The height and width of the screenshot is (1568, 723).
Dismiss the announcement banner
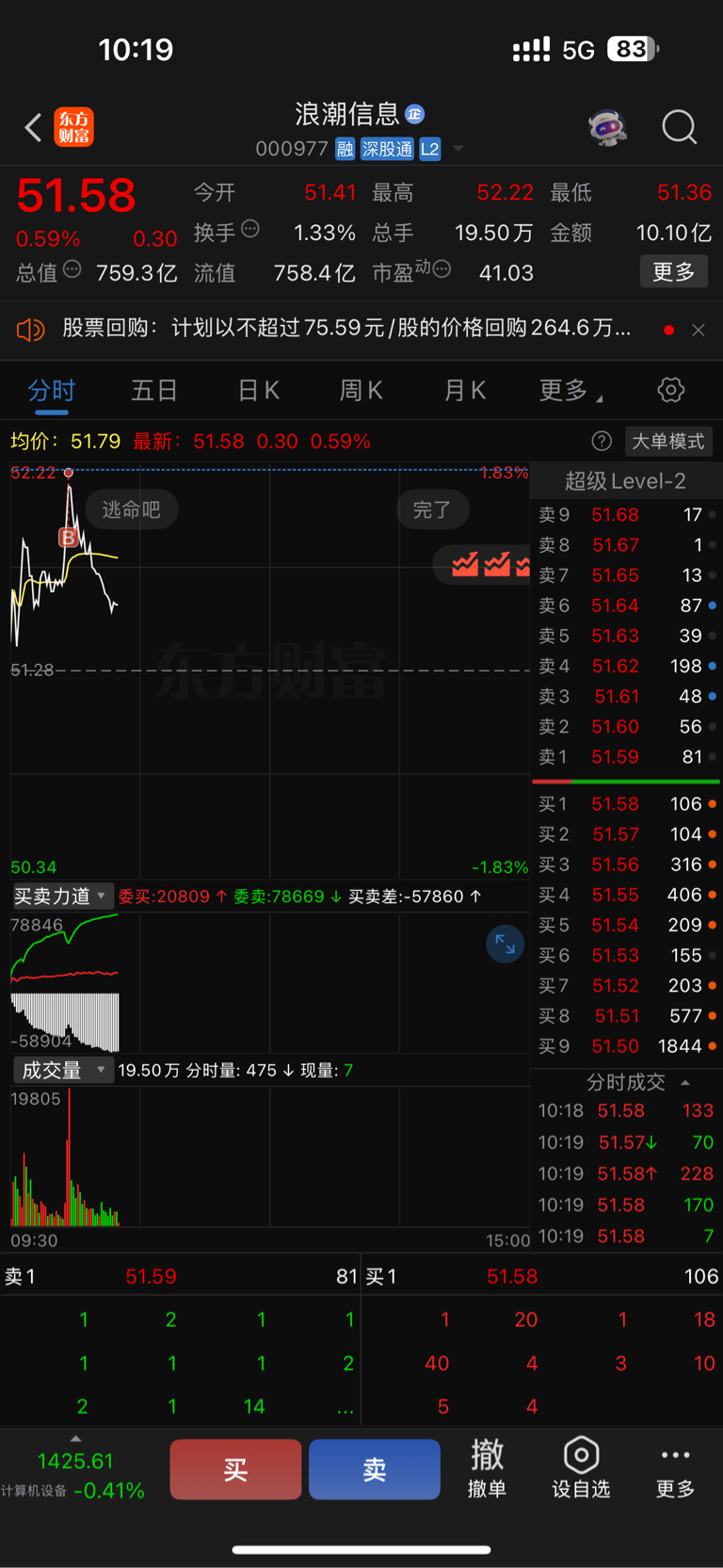click(699, 330)
